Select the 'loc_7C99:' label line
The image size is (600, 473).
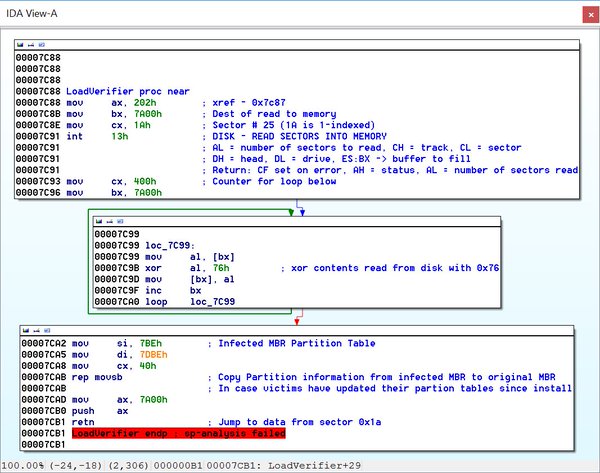[170, 246]
